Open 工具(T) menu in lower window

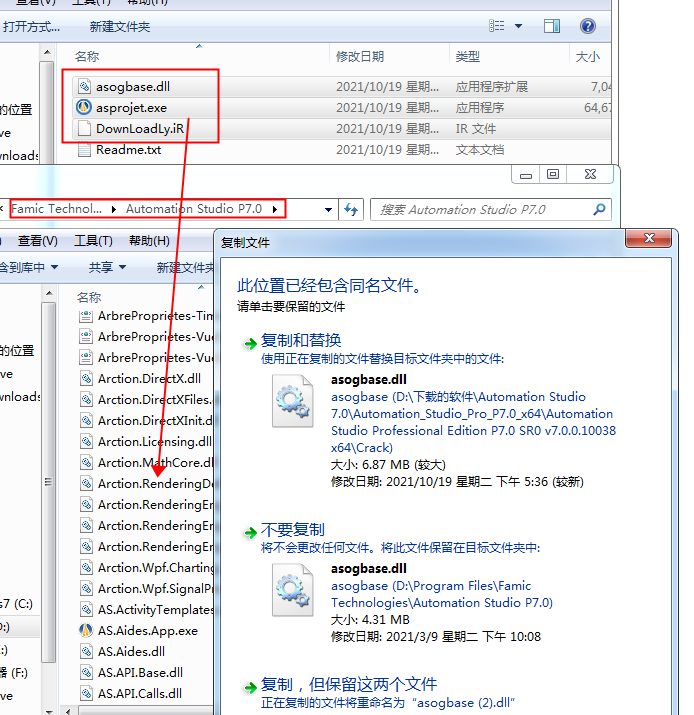[93, 241]
